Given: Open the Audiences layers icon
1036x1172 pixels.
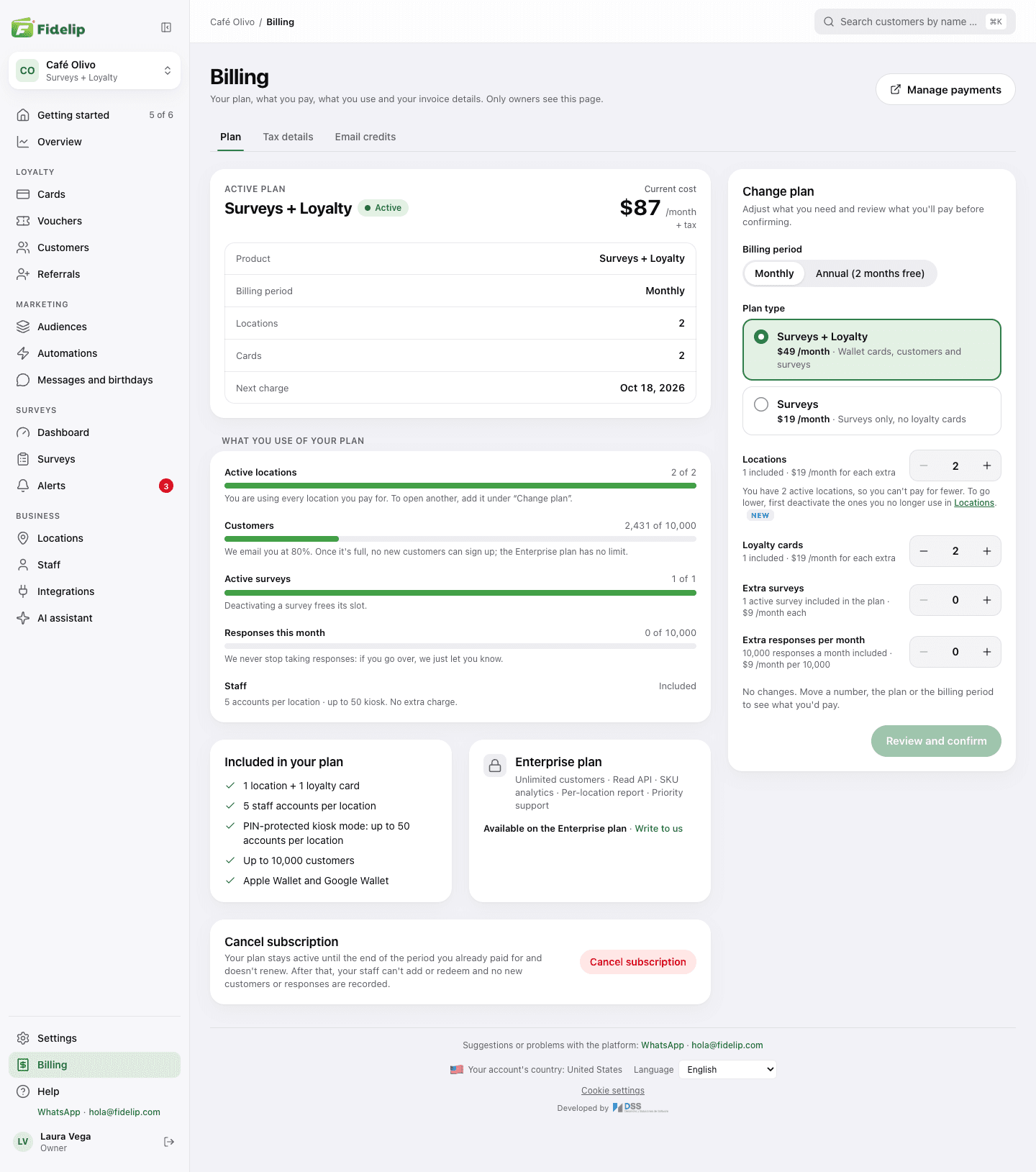Looking at the screenshot, I should [23, 327].
